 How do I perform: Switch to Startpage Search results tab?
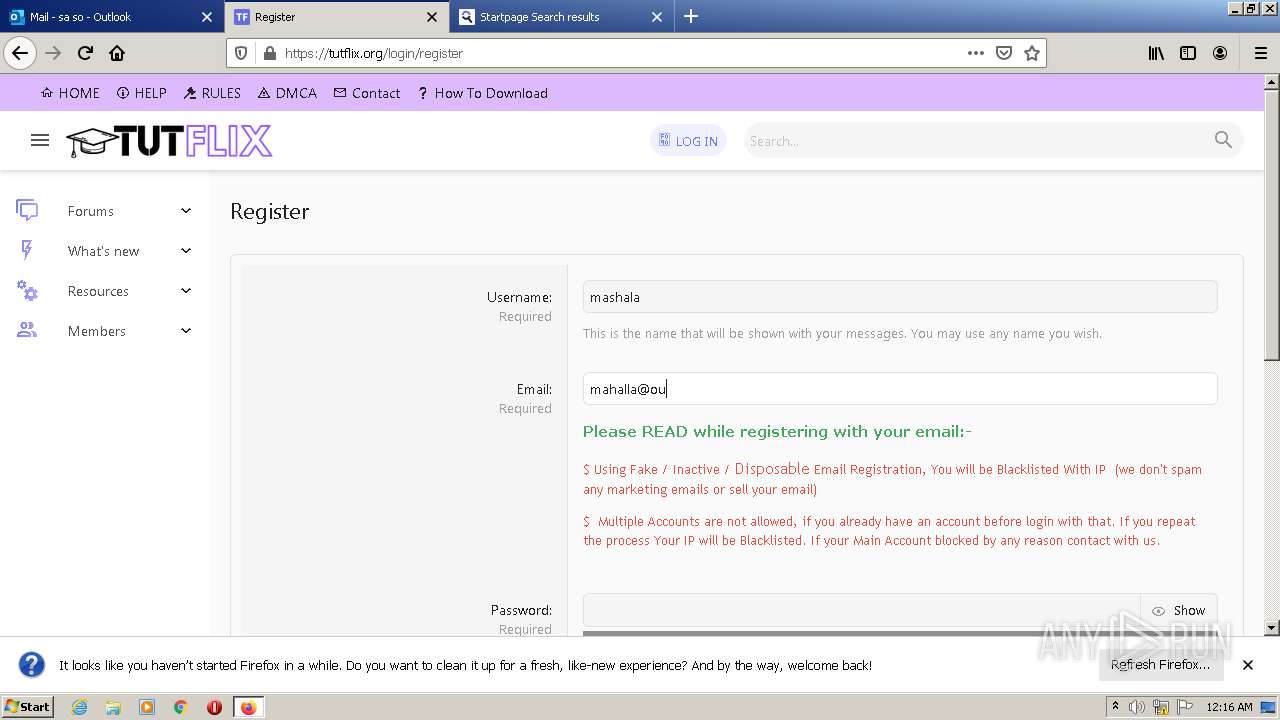[x=561, y=17]
